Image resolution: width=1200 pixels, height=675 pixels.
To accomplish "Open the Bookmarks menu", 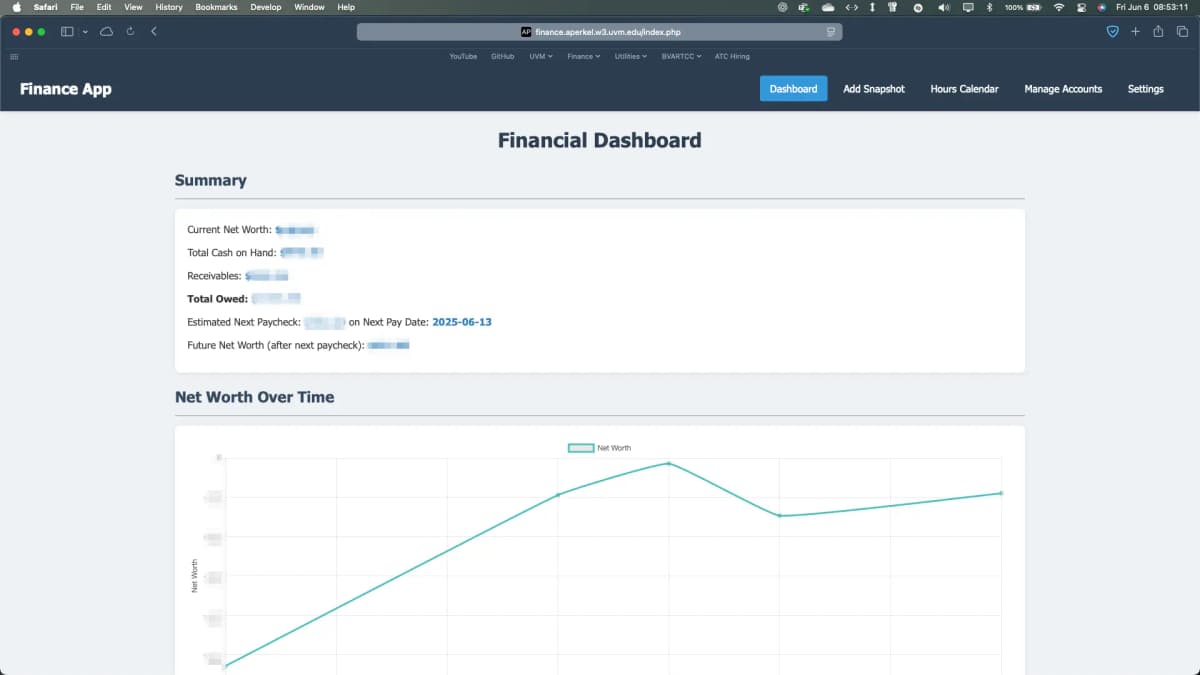I will pos(217,7).
